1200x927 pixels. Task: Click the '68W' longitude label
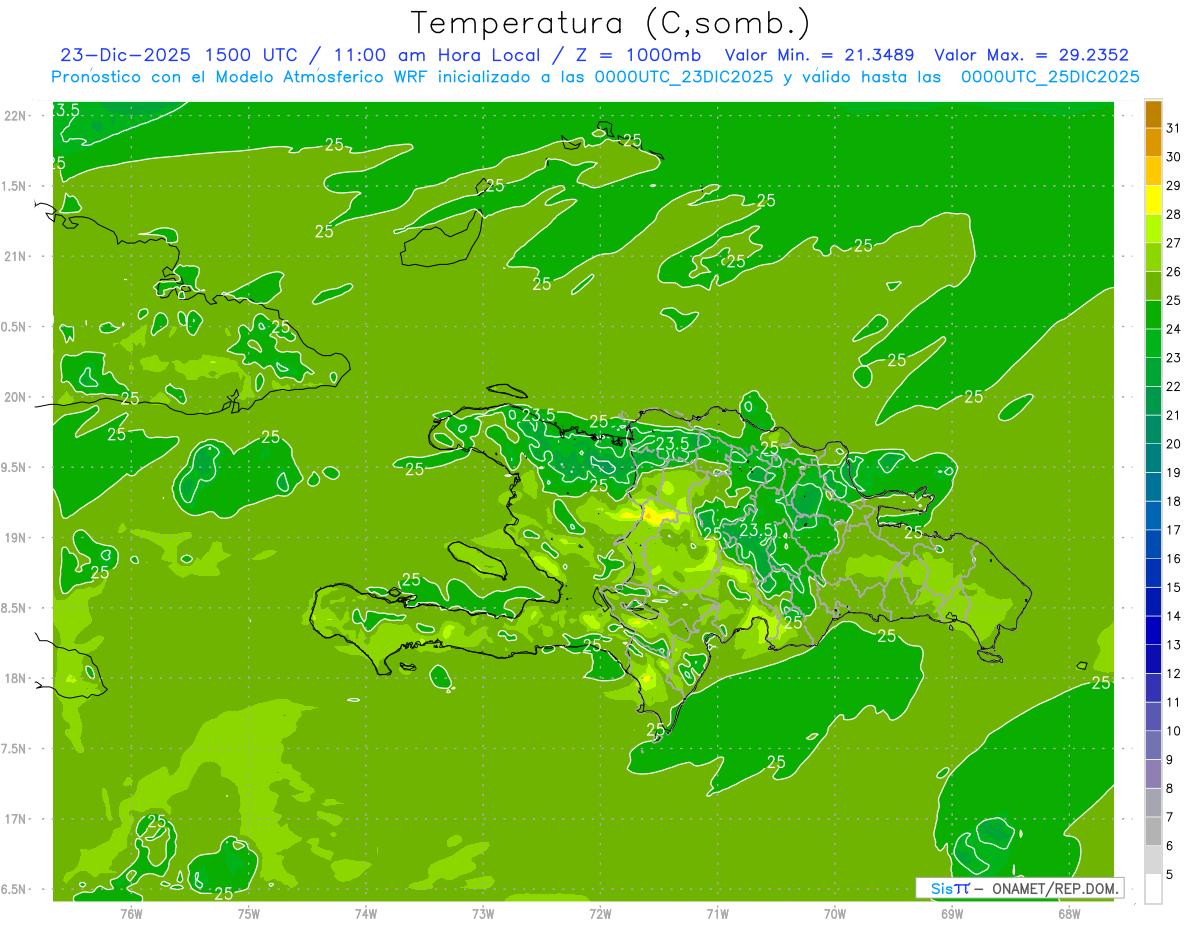click(x=1068, y=913)
